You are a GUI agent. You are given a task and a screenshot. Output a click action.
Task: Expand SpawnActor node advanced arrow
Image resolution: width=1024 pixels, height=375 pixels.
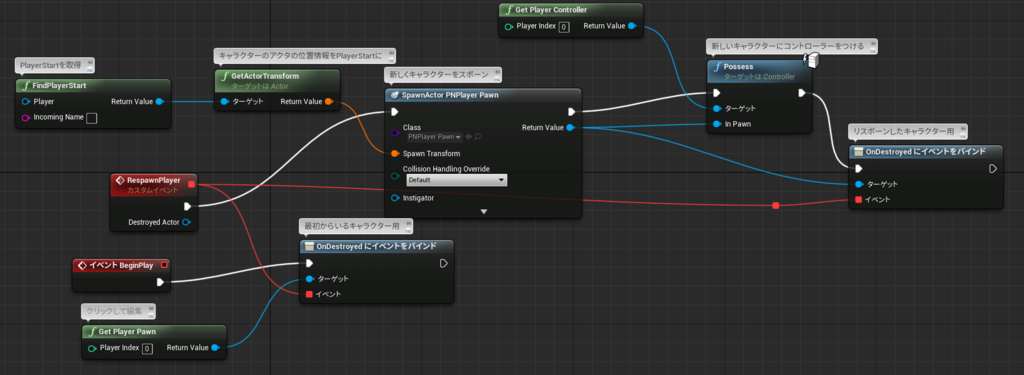[483, 212]
